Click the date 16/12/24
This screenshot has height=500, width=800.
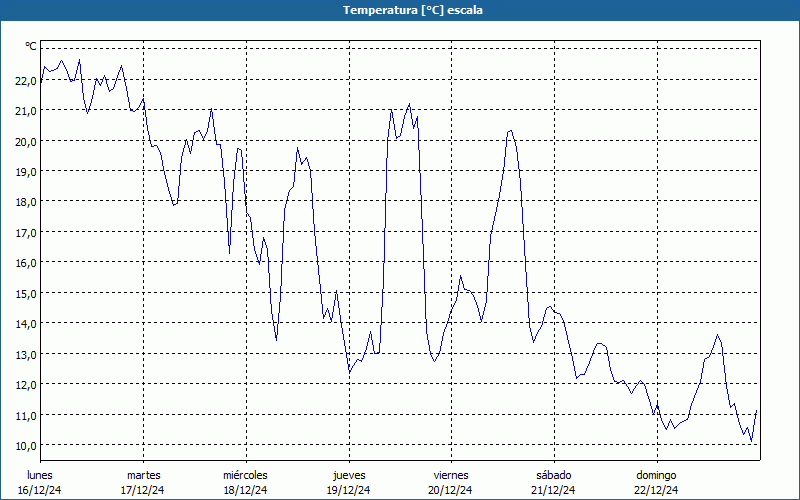[x=40, y=490]
